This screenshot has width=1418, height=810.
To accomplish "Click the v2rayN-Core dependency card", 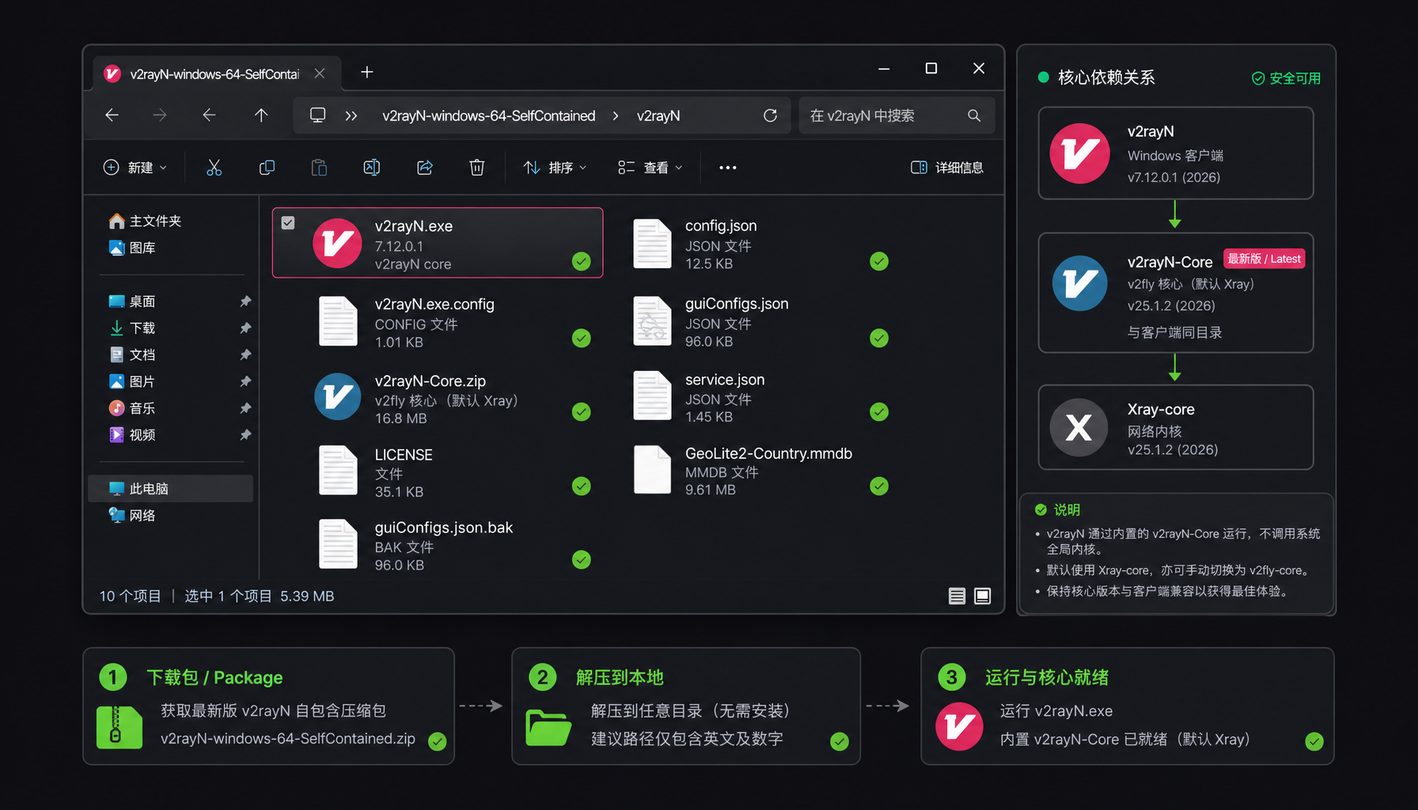I will coord(1175,293).
